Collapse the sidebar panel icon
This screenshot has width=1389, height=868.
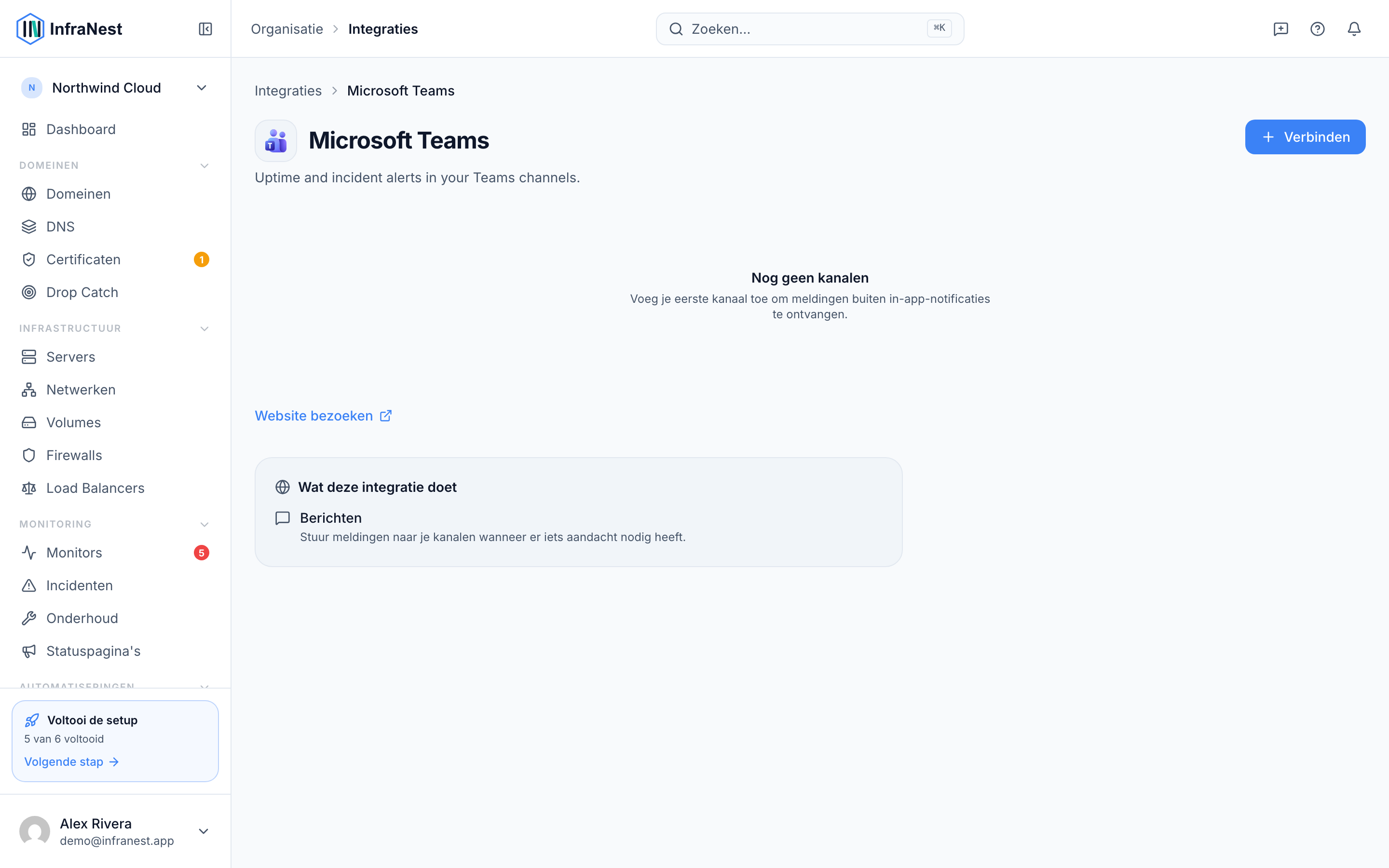tap(205, 29)
